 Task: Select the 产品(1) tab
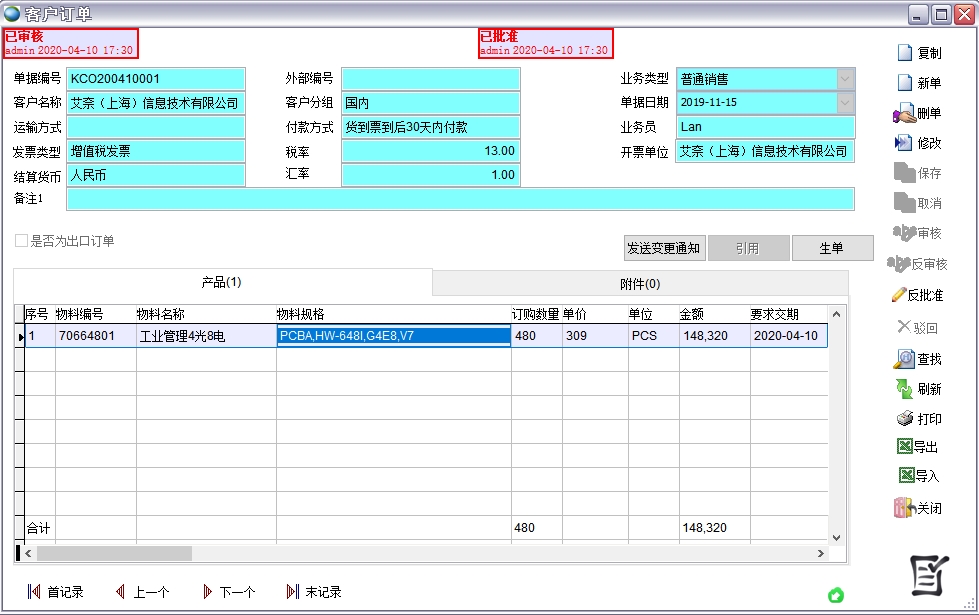(222, 283)
